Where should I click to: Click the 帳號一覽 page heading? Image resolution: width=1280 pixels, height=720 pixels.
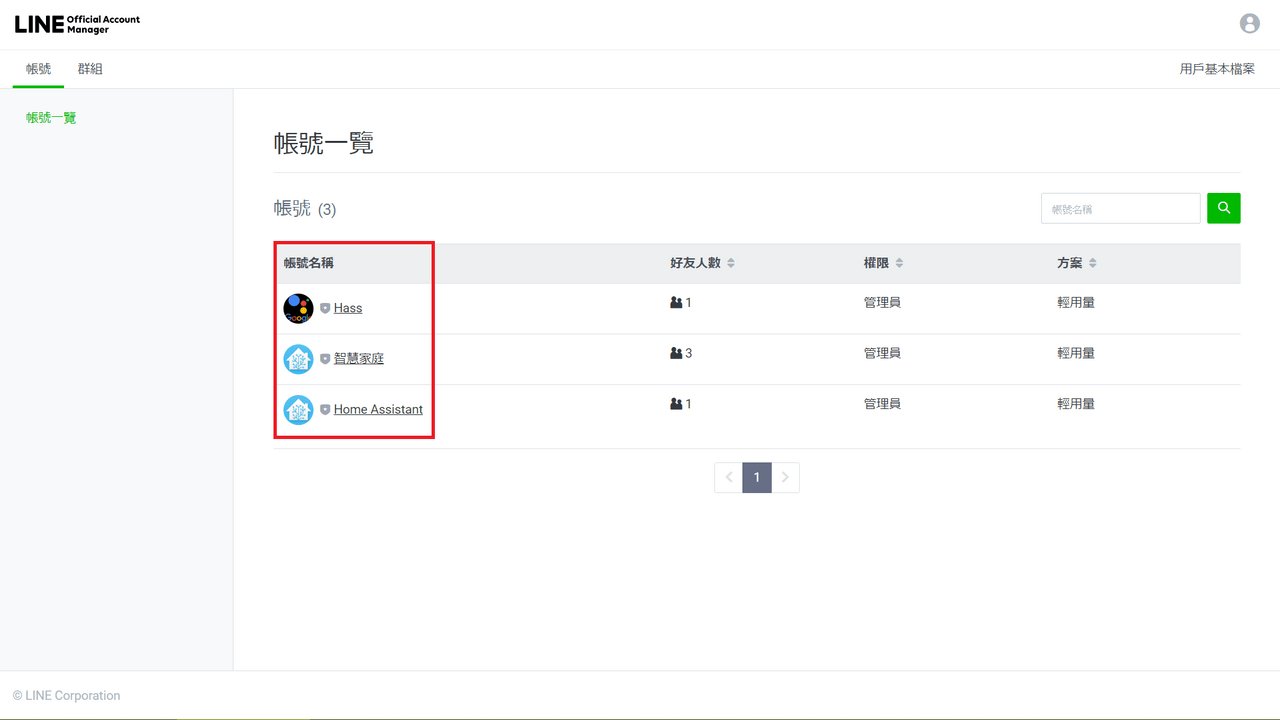pos(324,143)
